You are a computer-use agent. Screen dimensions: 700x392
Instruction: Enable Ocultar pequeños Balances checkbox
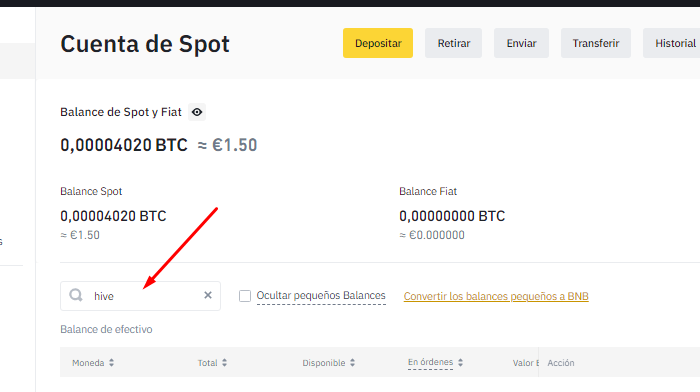(245, 296)
